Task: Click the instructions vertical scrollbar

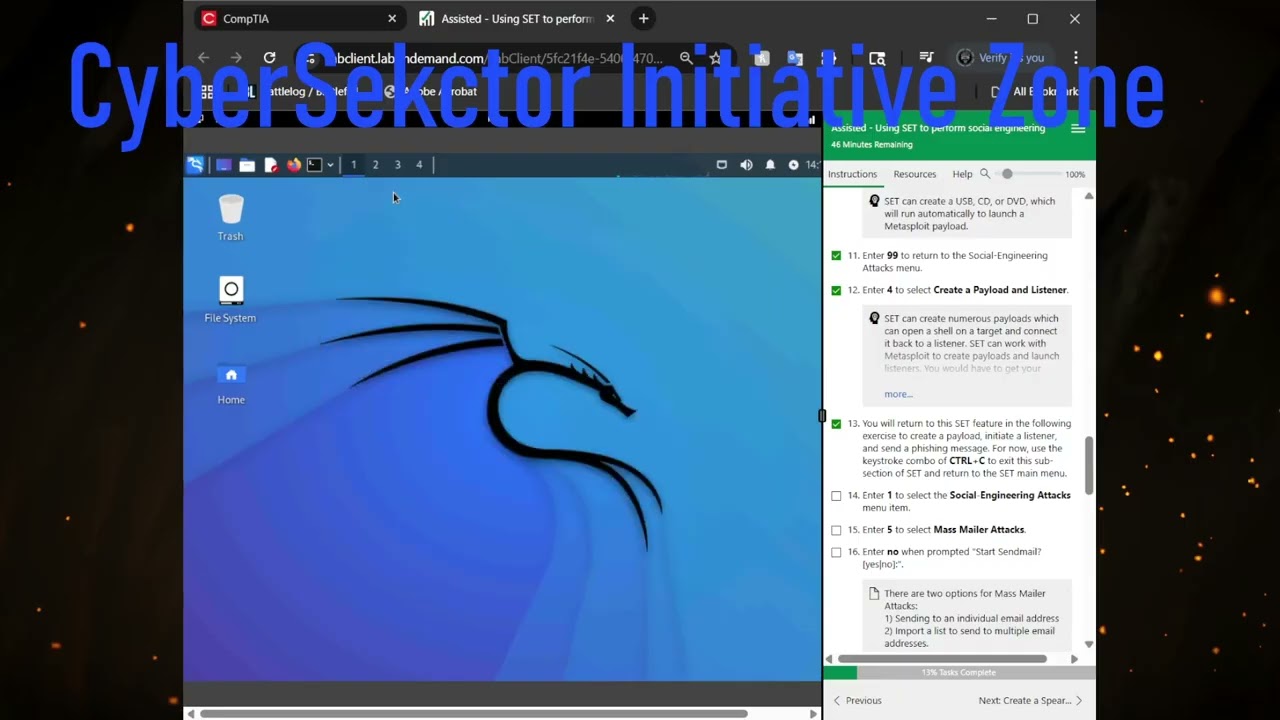Action: click(1089, 465)
